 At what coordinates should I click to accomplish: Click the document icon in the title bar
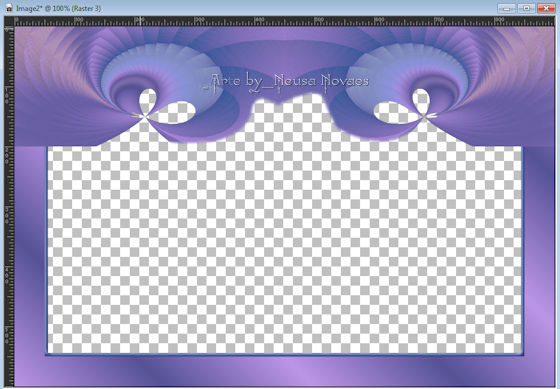[9, 8]
